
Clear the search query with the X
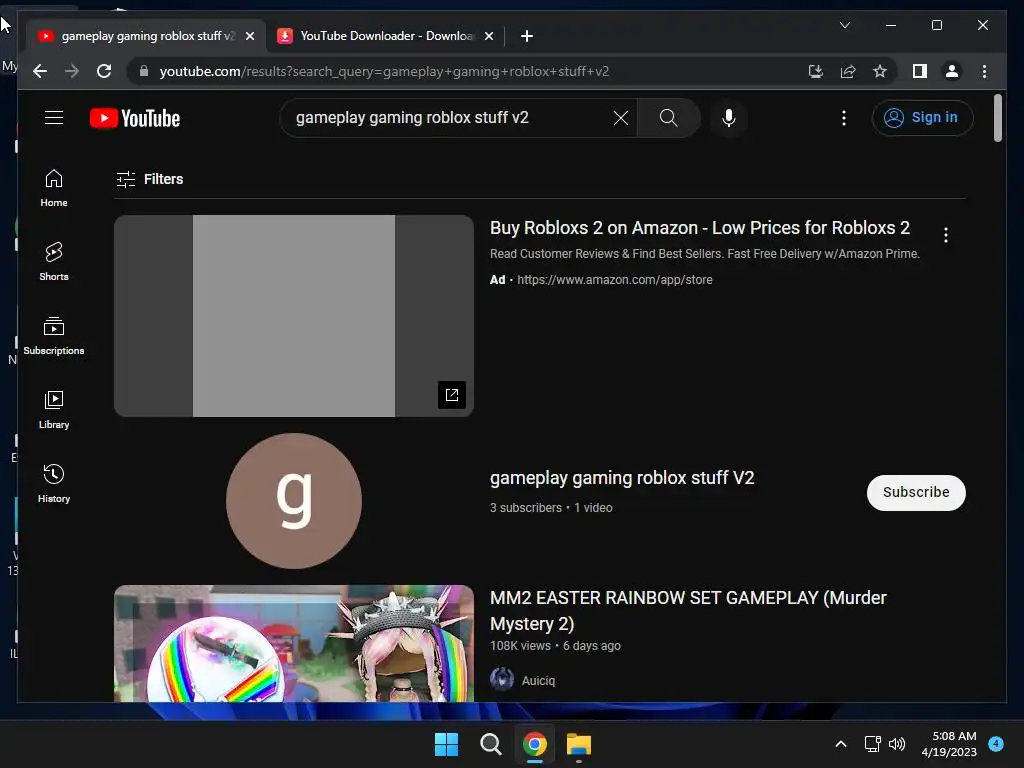click(620, 118)
